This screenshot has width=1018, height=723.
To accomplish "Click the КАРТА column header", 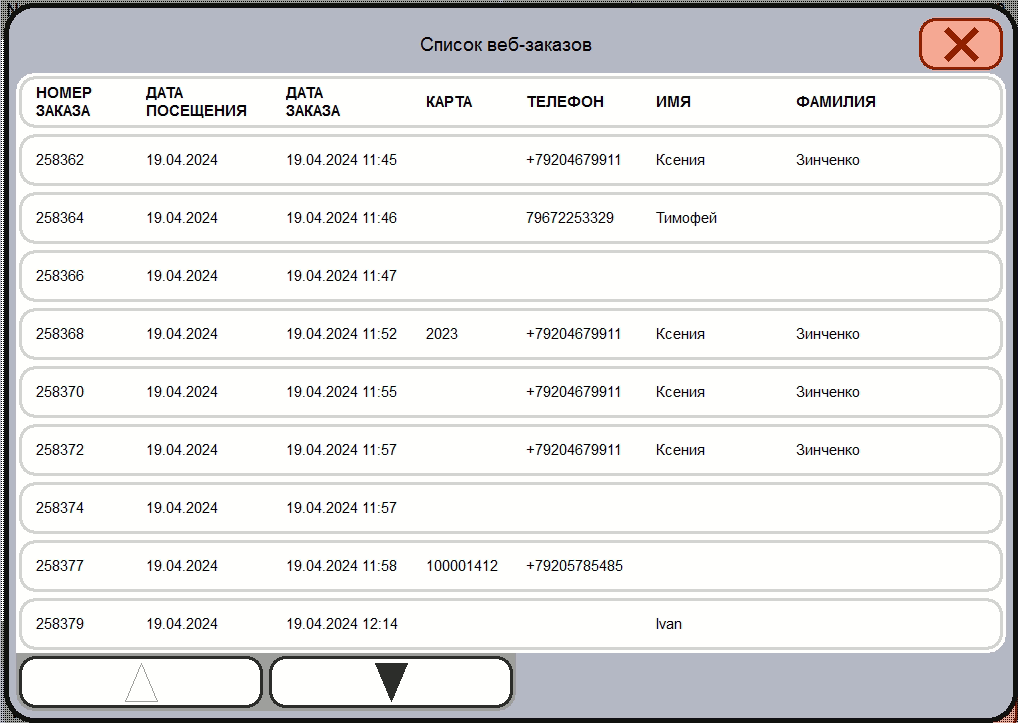I will point(449,102).
